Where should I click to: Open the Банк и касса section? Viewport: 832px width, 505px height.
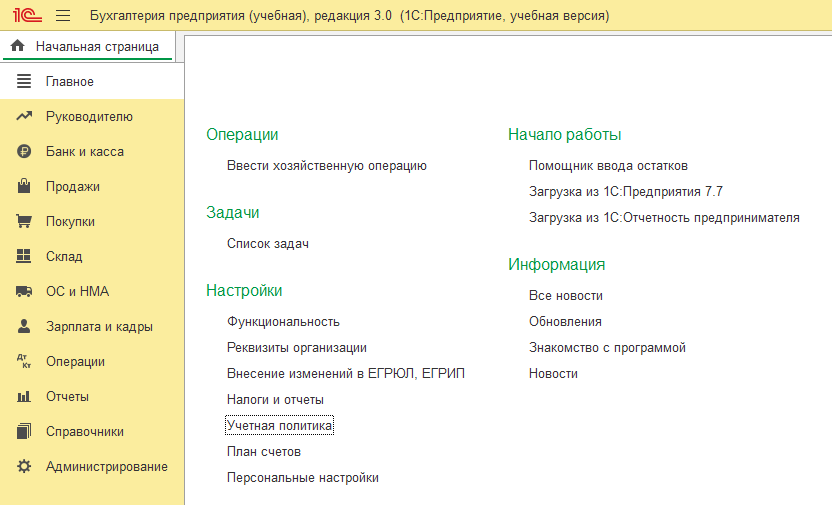[92, 151]
